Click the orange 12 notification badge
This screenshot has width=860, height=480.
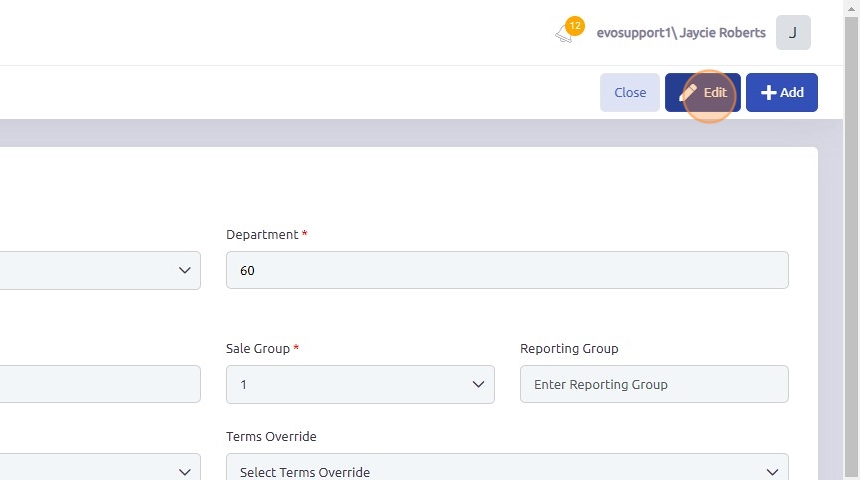pos(575,26)
